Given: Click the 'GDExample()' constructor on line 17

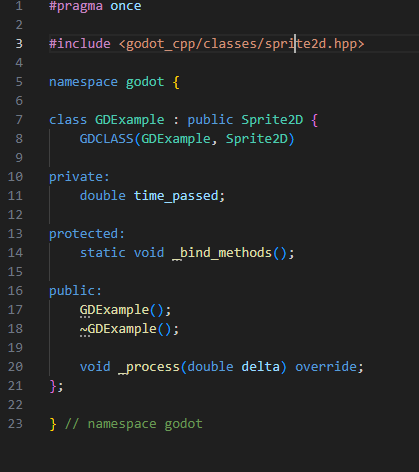Looking at the screenshot, I should [x=122, y=310].
